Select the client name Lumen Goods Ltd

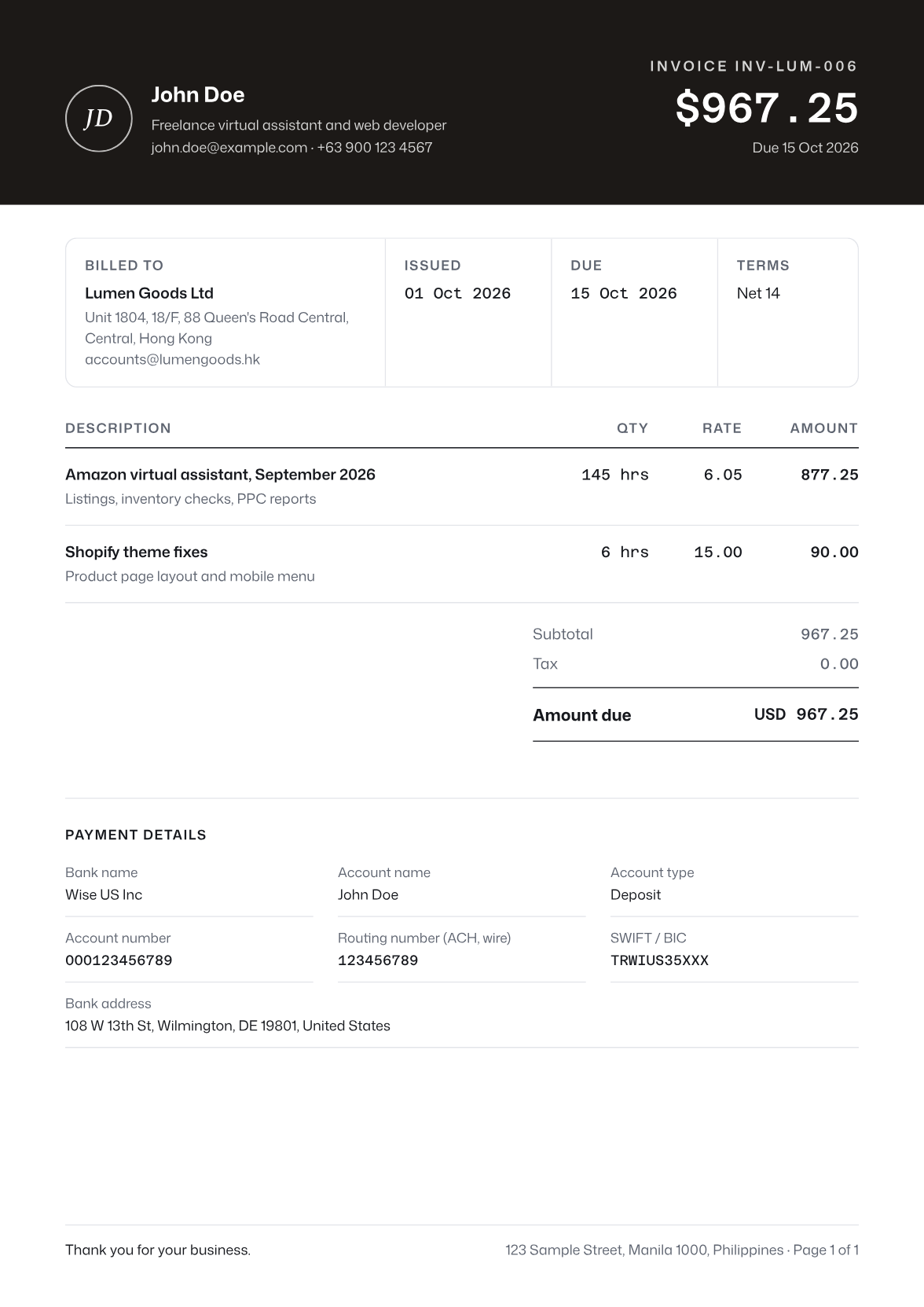coord(149,293)
